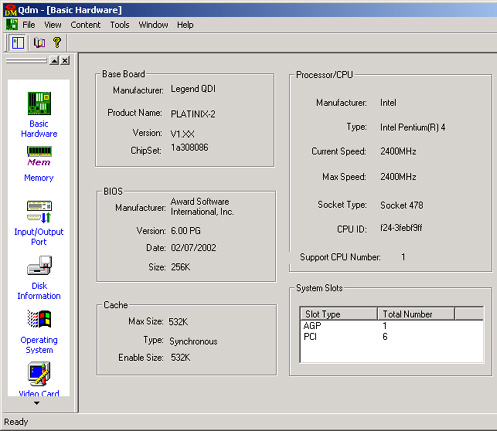
Task: Click the Legend QDI manufacturer value
Action: tap(193, 89)
